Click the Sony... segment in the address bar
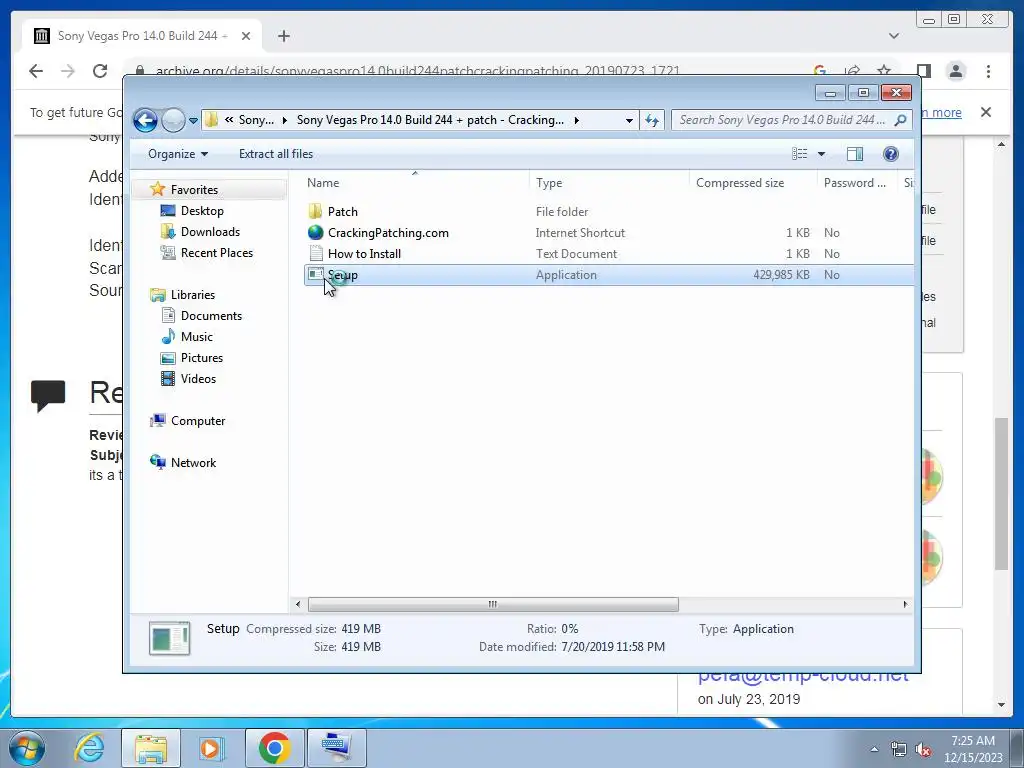Viewport: 1024px width, 768px height. pyautogui.click(x=257, y=120)
